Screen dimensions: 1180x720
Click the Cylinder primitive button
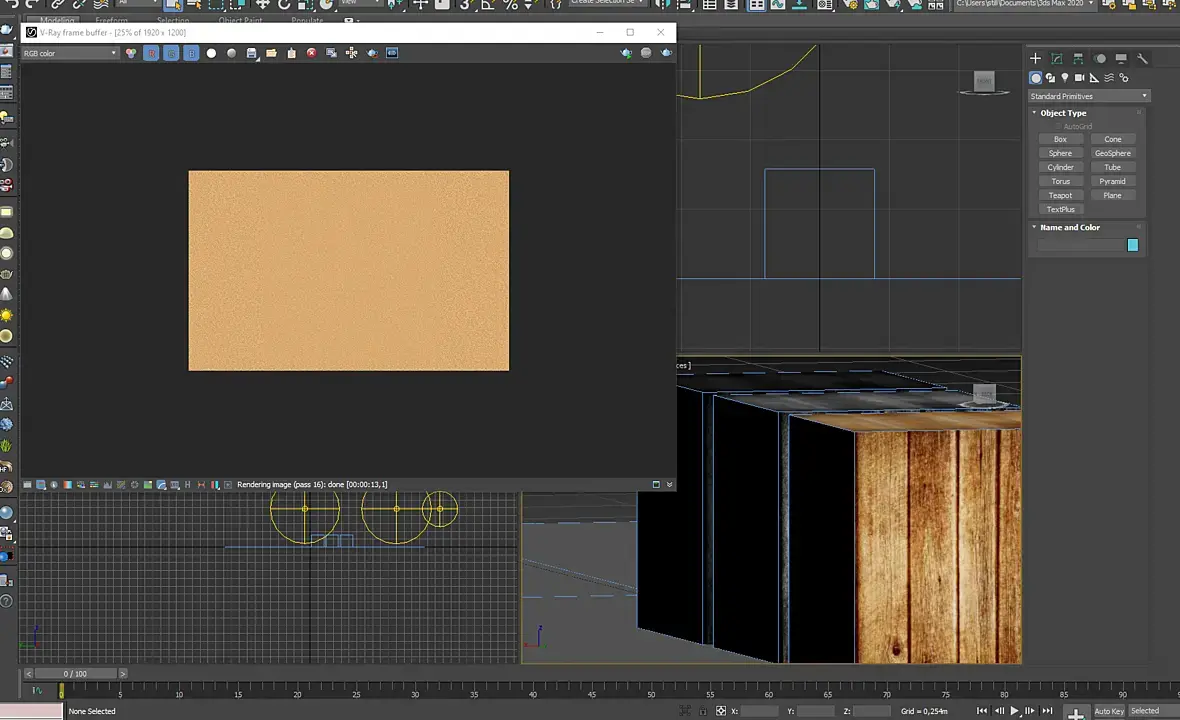[x=1060, y=168]
